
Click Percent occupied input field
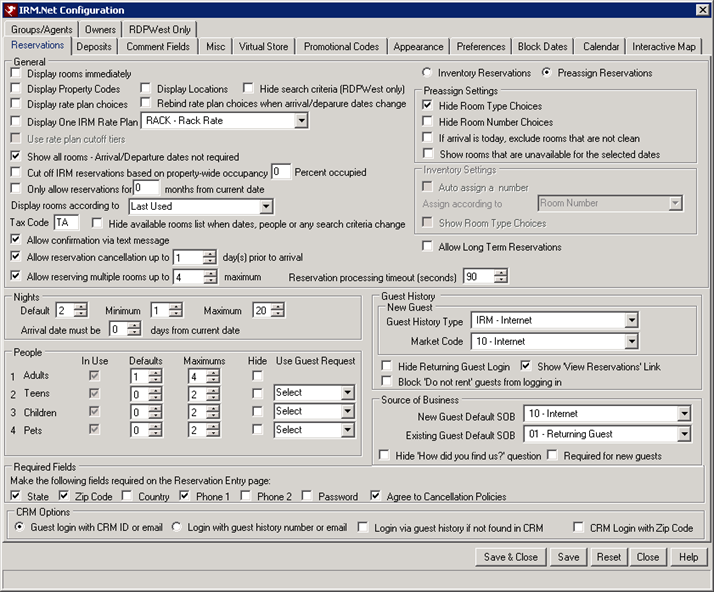pyautogui.click(x=280, y=172)
